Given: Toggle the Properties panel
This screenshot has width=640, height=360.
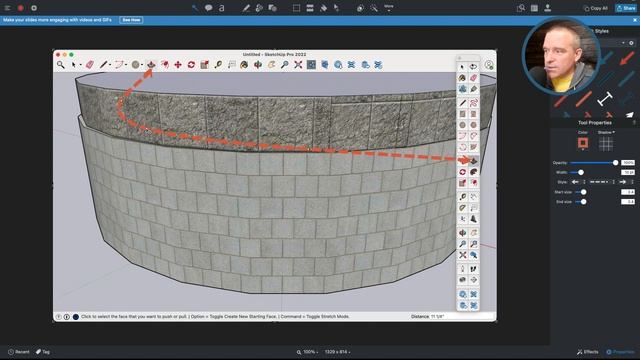Looking at the screenshot, I should tap(620, 352).
